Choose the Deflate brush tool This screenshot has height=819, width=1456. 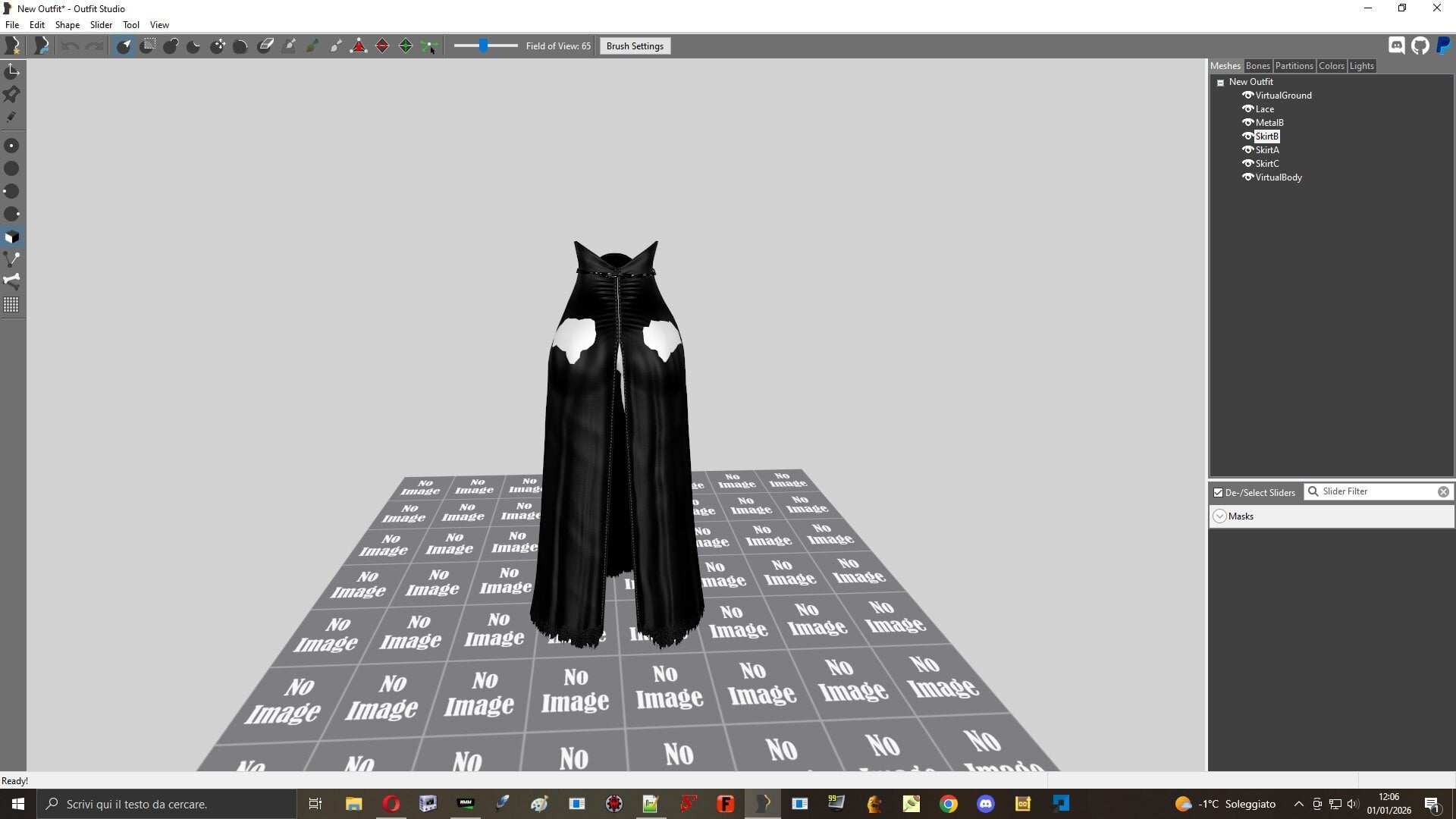coord(194,46)
